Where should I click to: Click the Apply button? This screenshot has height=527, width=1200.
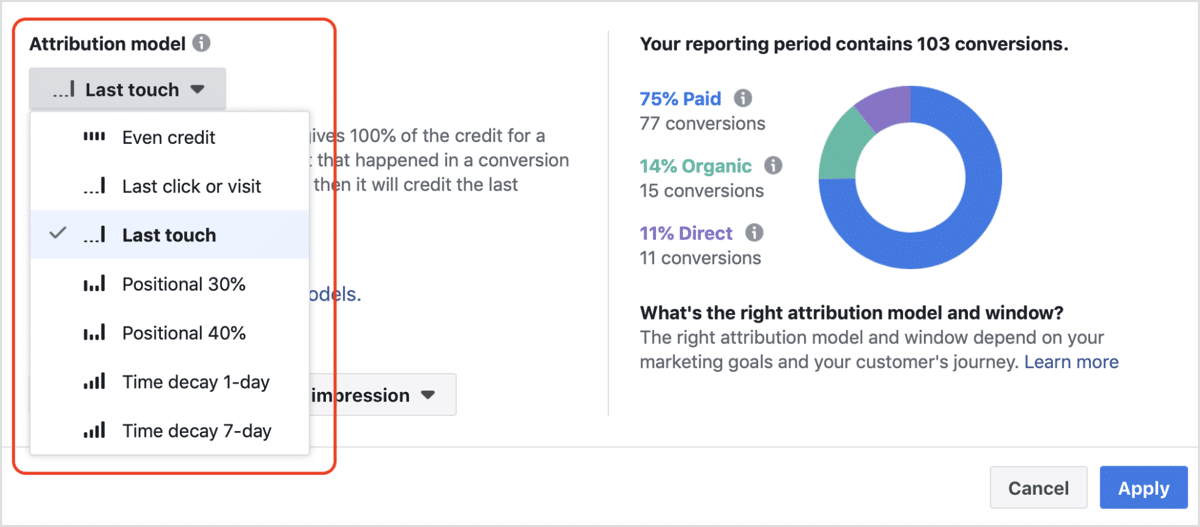pyautogui.click(x=1144, y=488)
